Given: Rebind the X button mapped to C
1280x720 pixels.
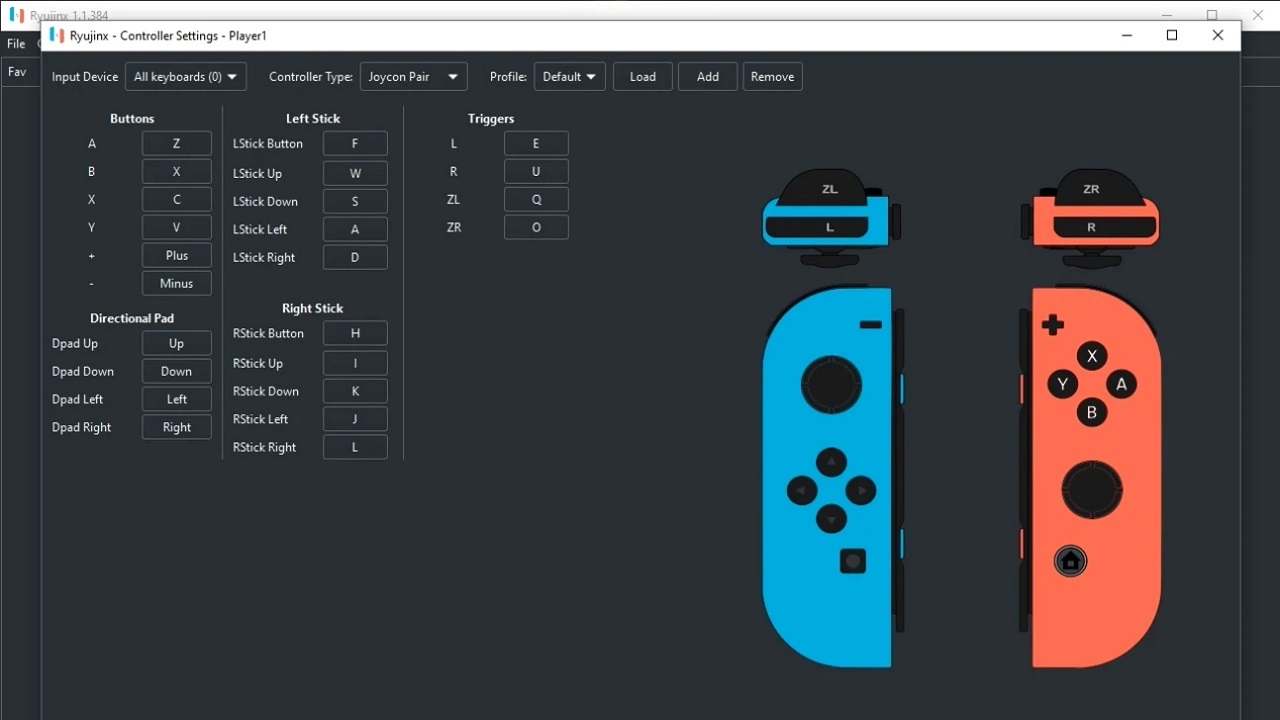Looking at the screenshot, I should tap(177, 200).
